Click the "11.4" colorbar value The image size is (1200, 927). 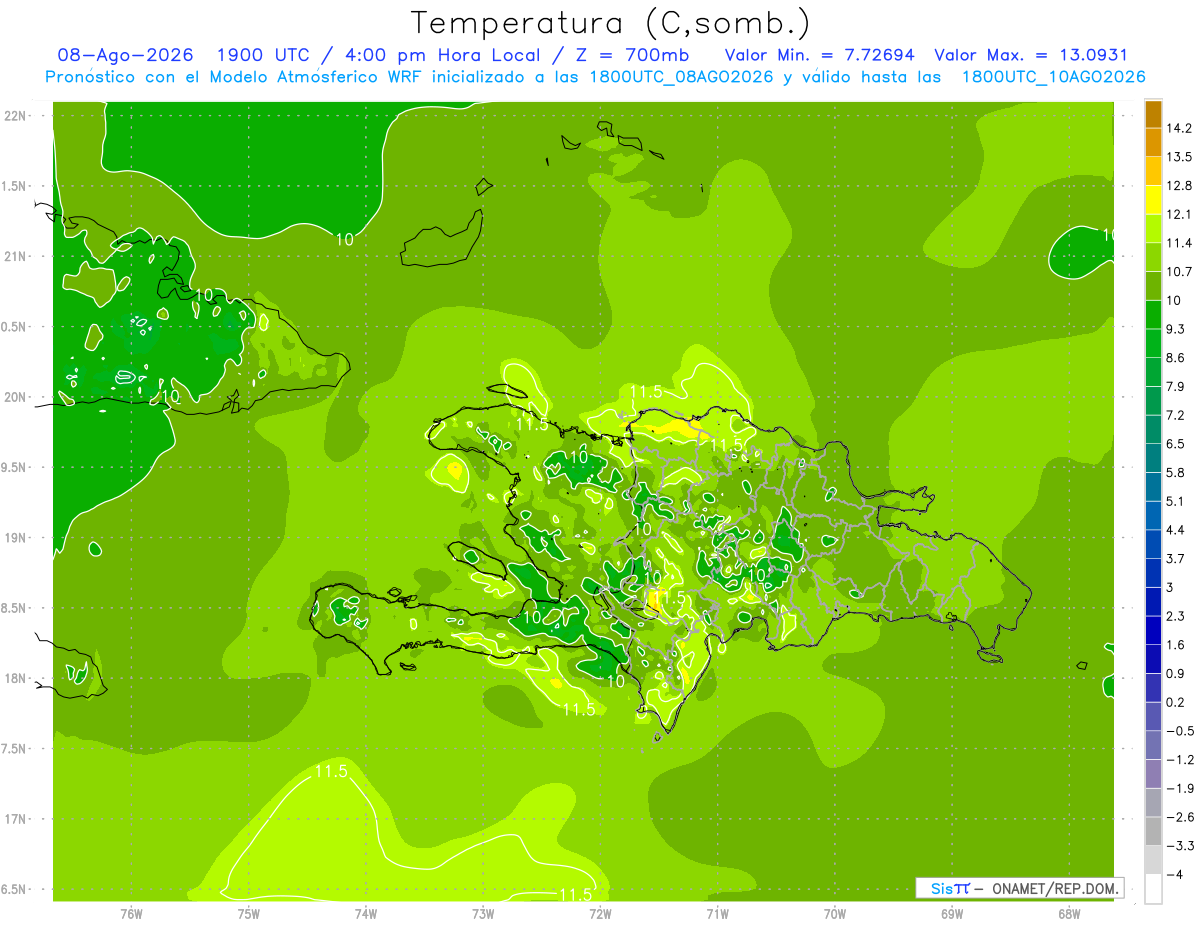[x=1178, y=243]
